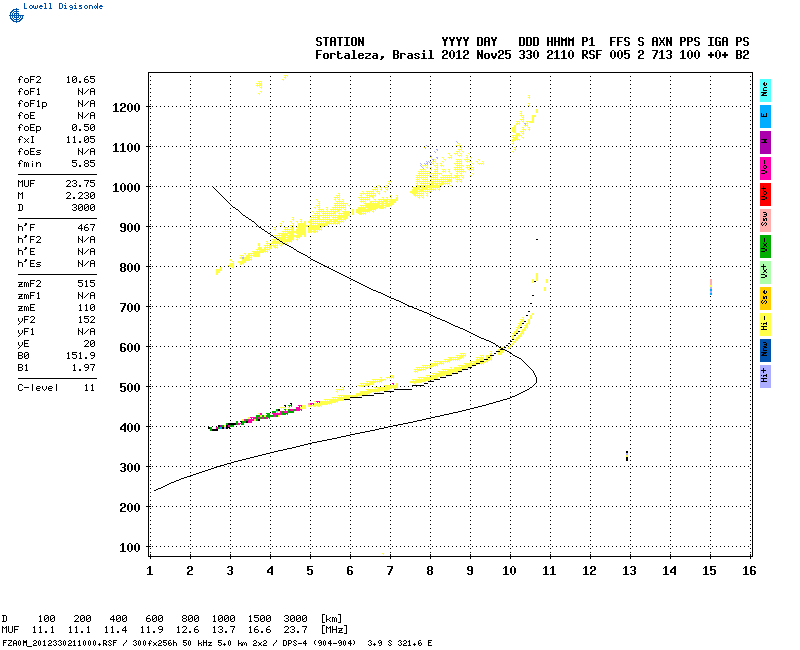Image resolution: width=800 pixels, height=650 pixels.
Task: Click the D 3000 table entry
Action: pyautogui.click(x=295, y=619)
